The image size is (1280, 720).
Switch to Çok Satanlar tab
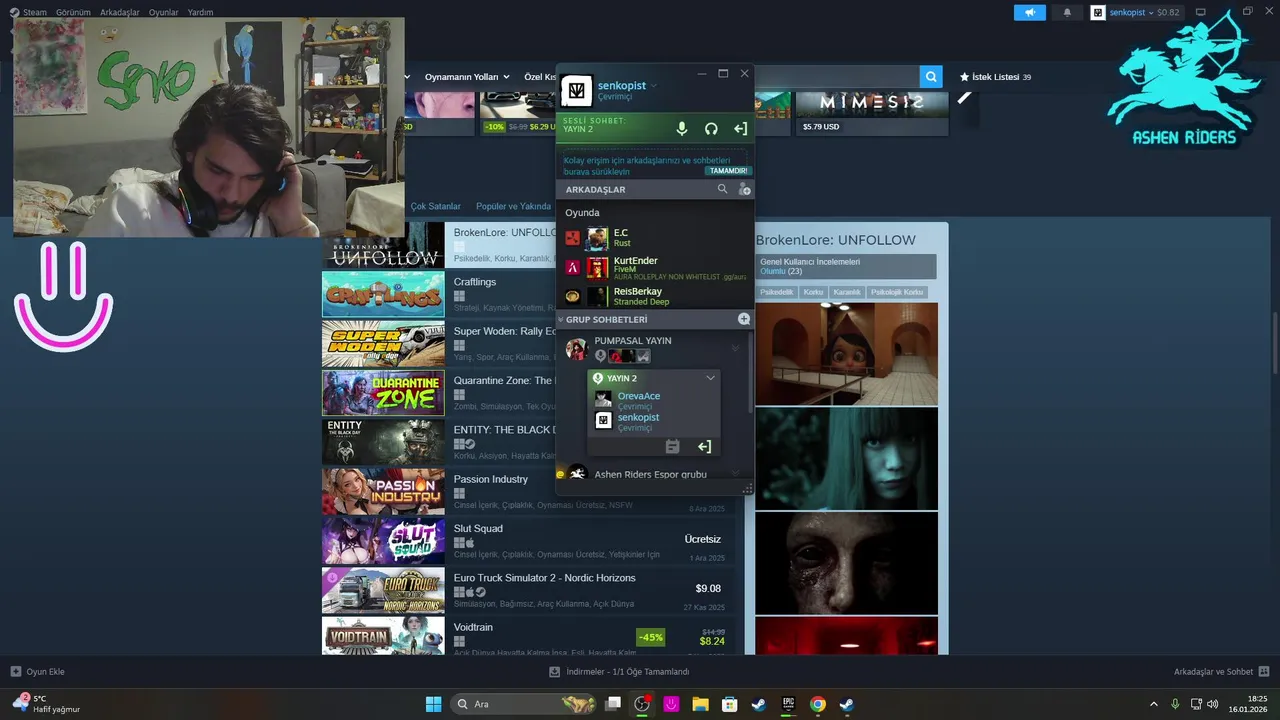(436, 206)
